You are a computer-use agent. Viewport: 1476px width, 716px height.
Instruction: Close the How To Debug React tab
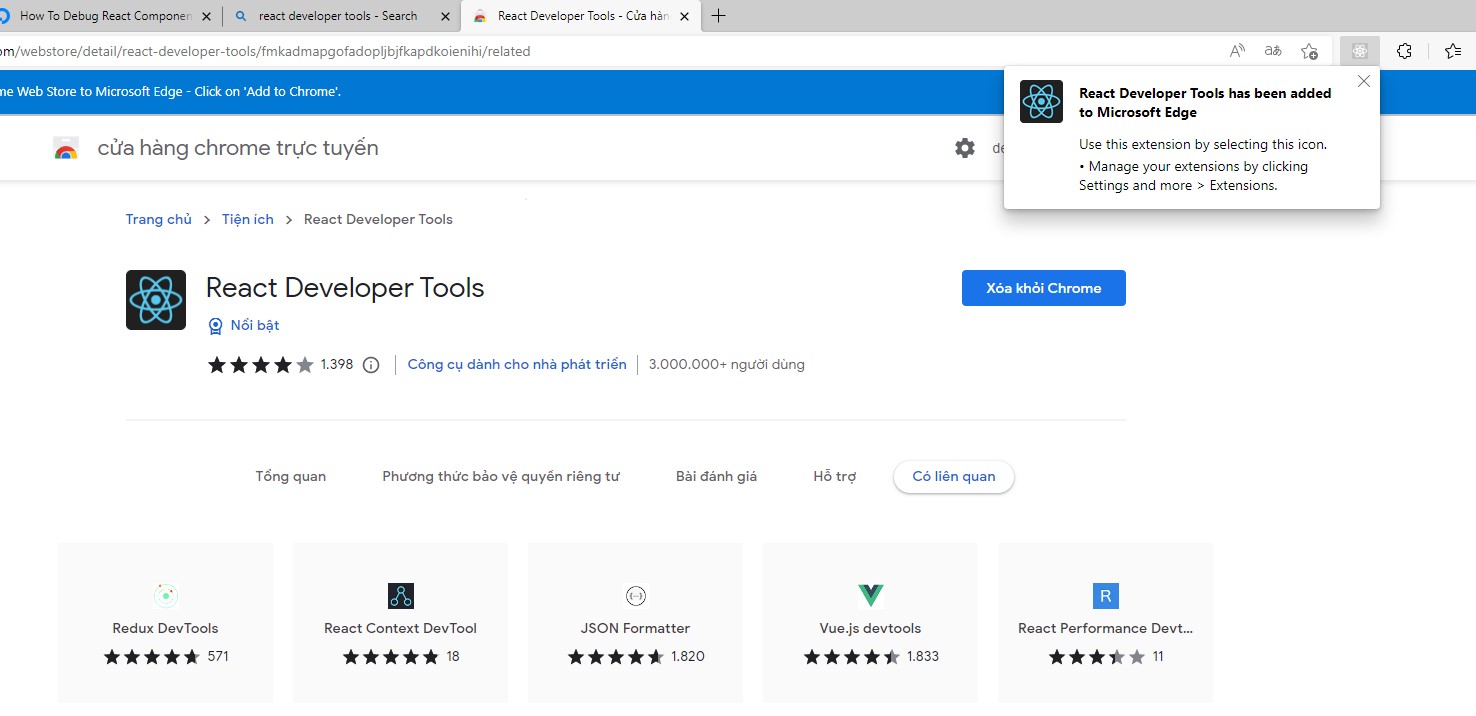coord(206,16)
